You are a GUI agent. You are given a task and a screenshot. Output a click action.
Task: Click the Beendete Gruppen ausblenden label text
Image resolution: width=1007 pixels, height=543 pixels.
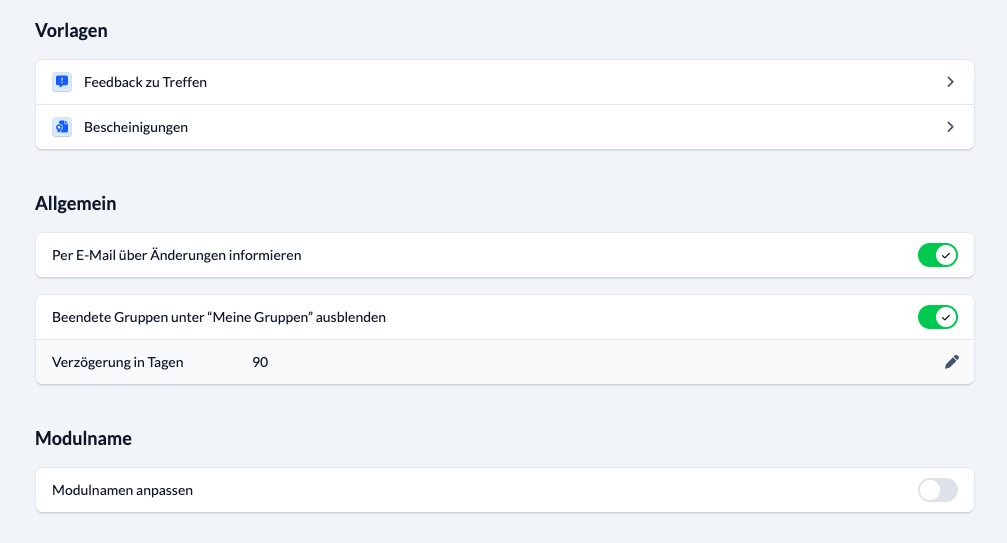pos(218,317)
